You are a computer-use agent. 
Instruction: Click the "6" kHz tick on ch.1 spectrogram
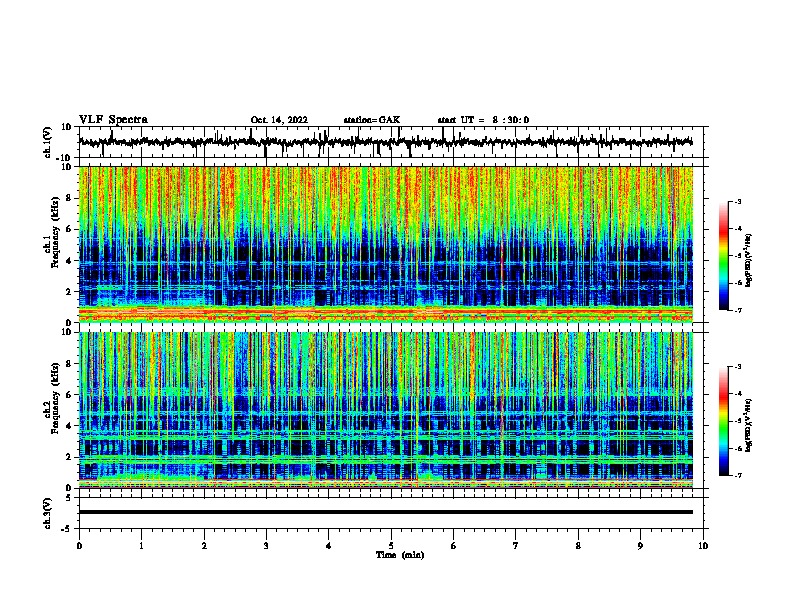(70, 230)
